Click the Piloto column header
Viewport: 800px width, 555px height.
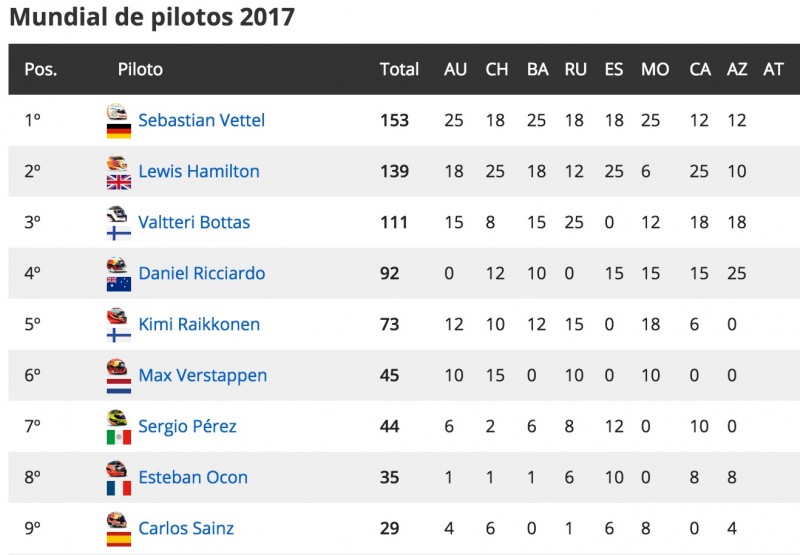(140, 69)
